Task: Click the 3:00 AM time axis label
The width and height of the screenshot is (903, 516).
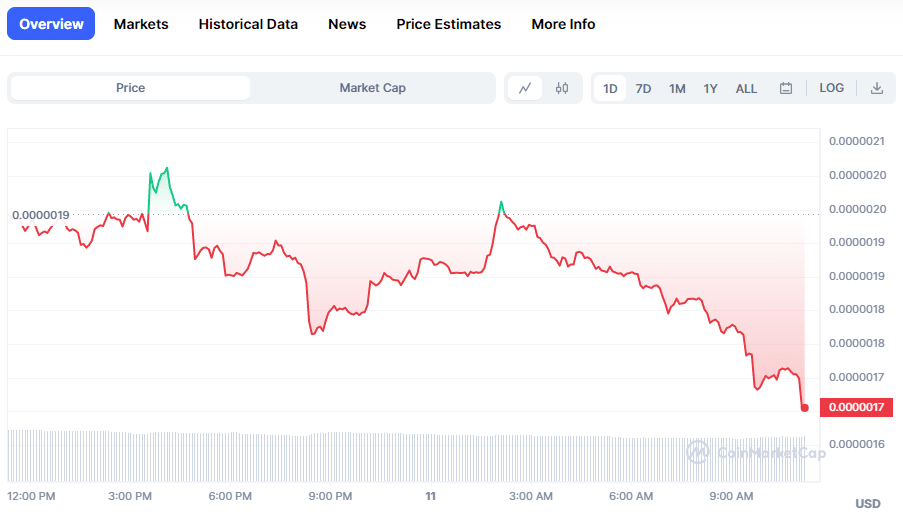Action: (x=531, y=496)
